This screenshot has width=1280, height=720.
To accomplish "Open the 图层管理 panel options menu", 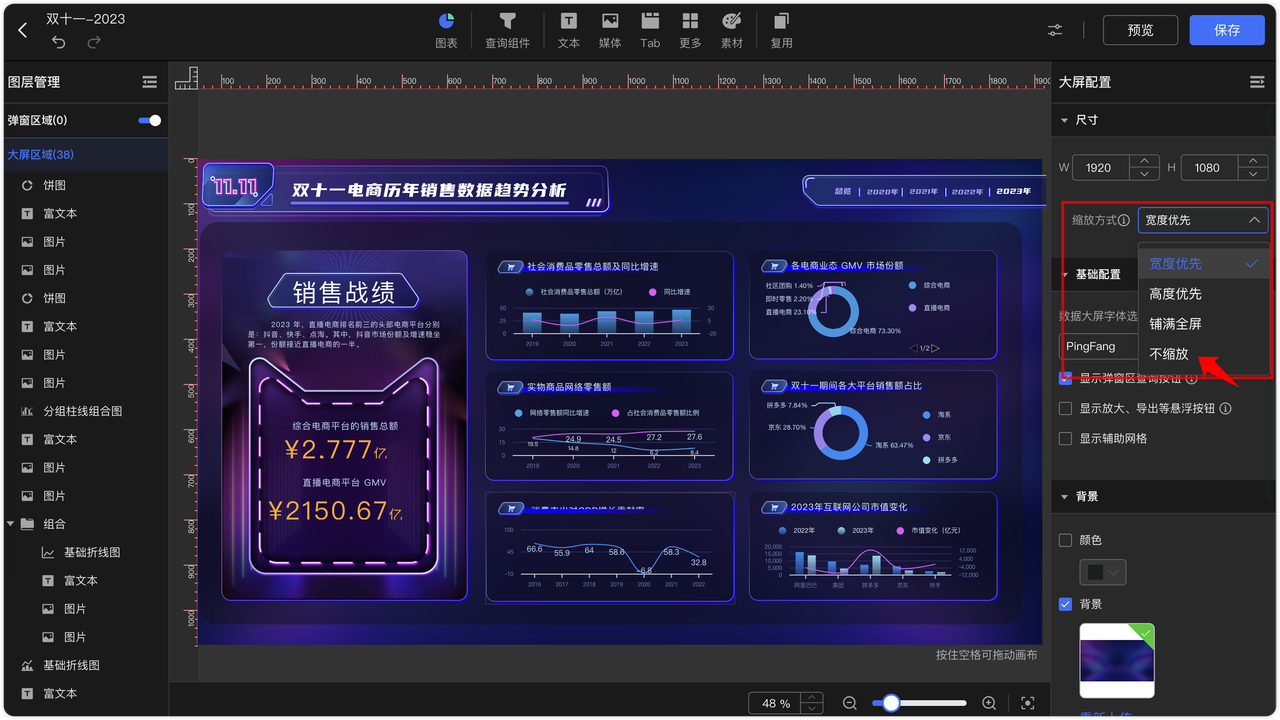I will [149, 81].
